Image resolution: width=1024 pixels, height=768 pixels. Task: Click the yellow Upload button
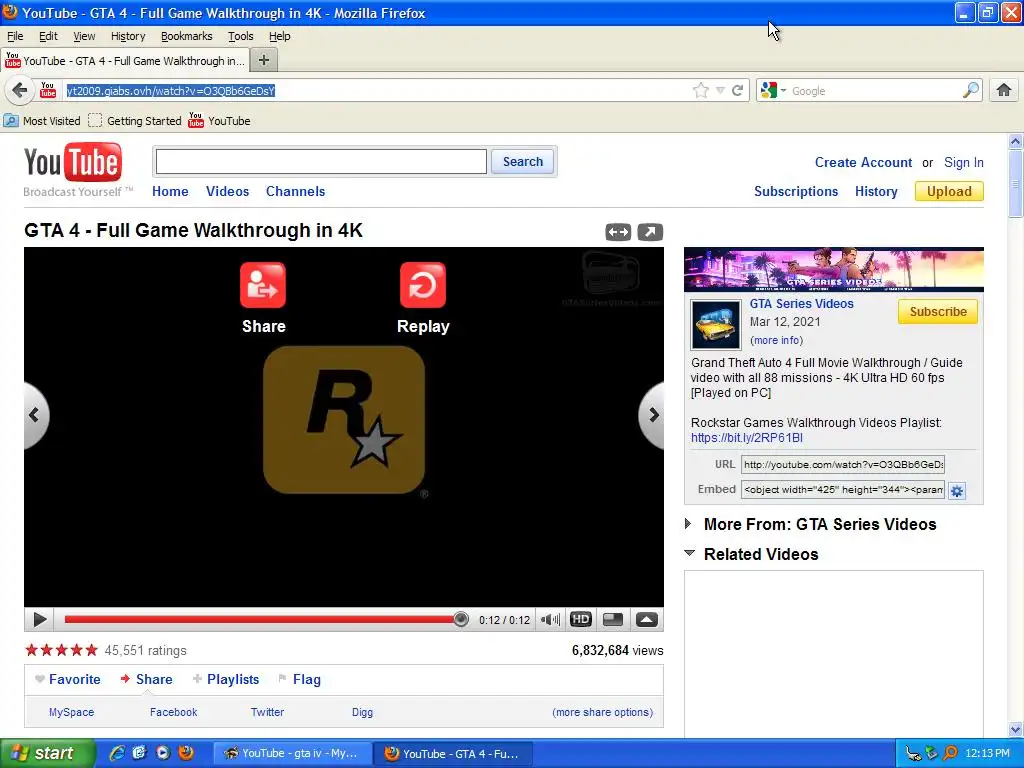click(949, 191)
